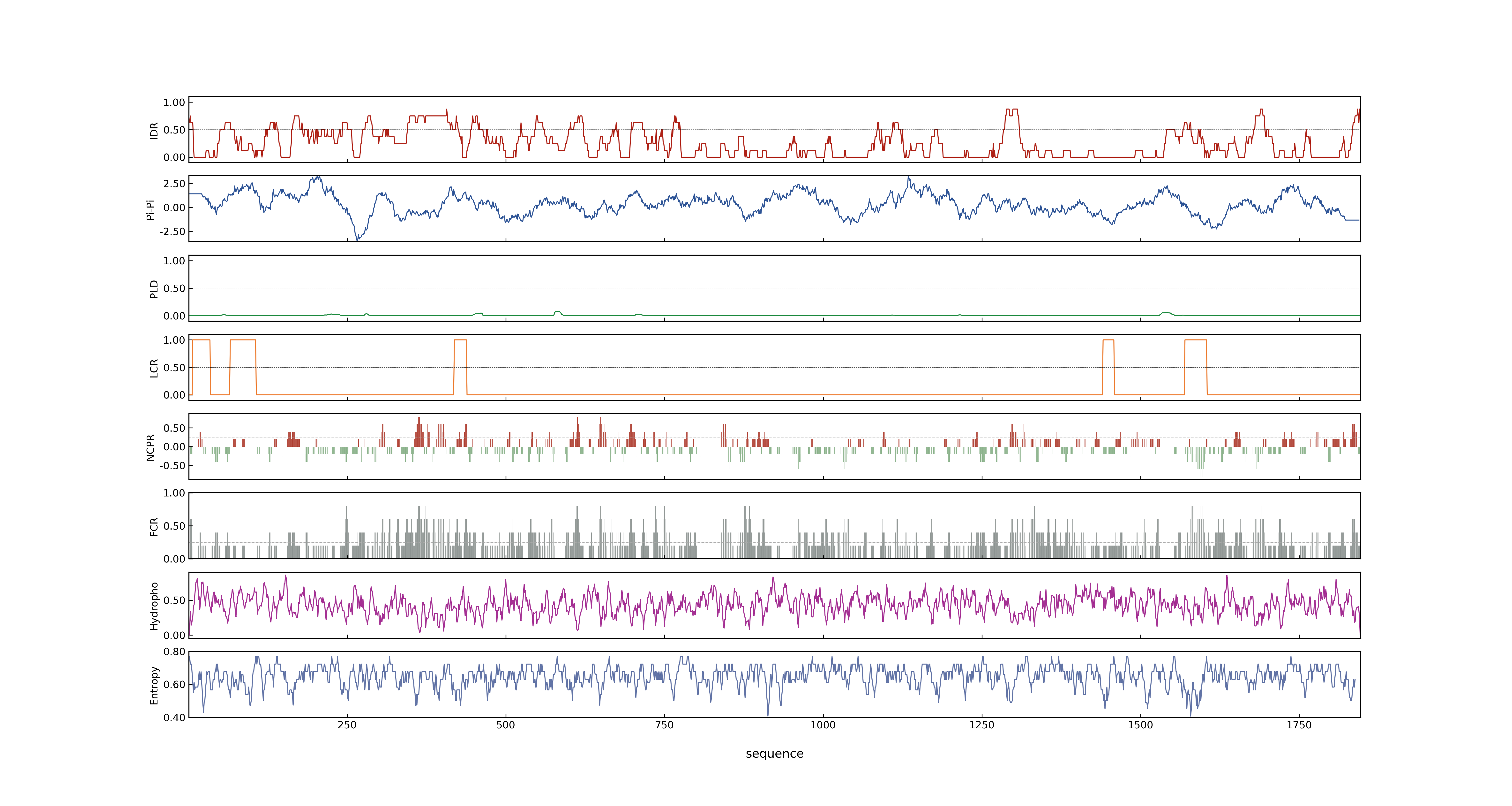
Task: Click the first LCR plateau at sequence start
Action: pos(201,340)
